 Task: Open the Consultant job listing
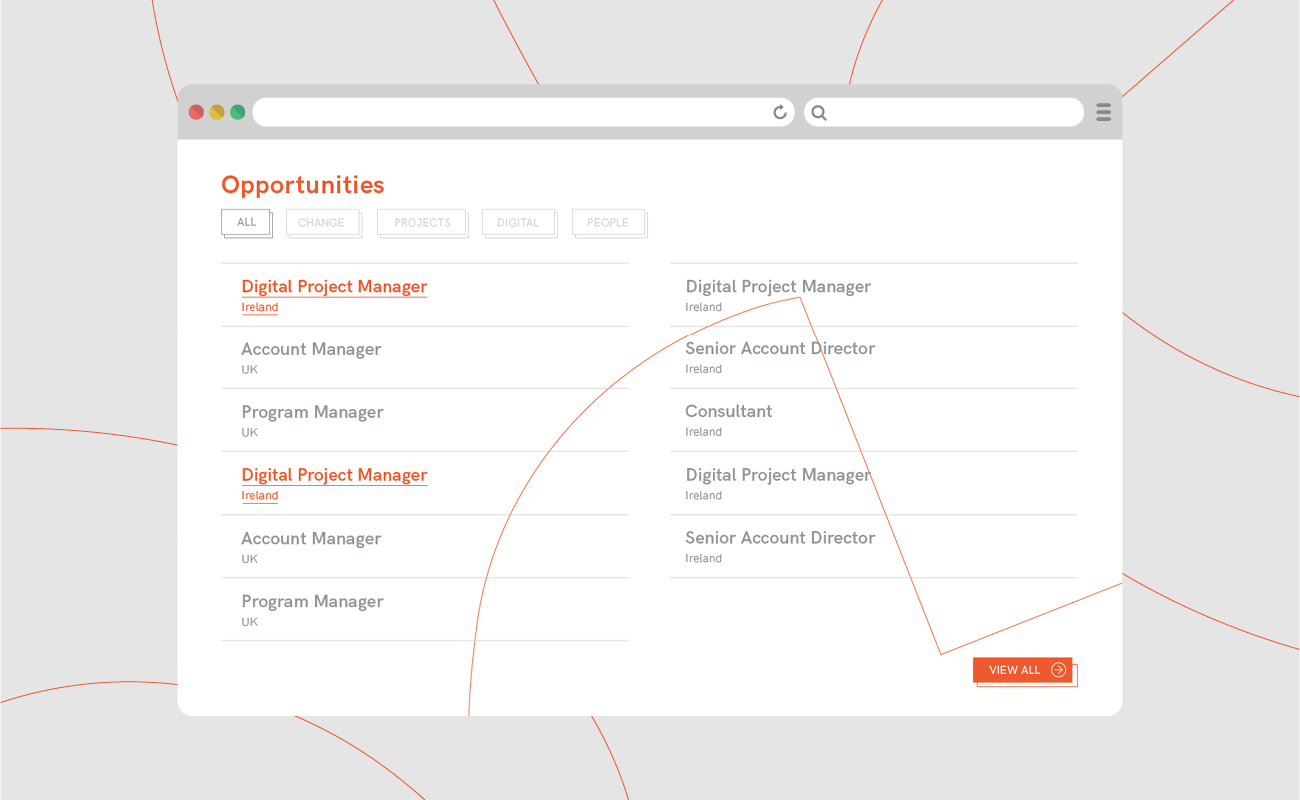[x=728, y=411]
